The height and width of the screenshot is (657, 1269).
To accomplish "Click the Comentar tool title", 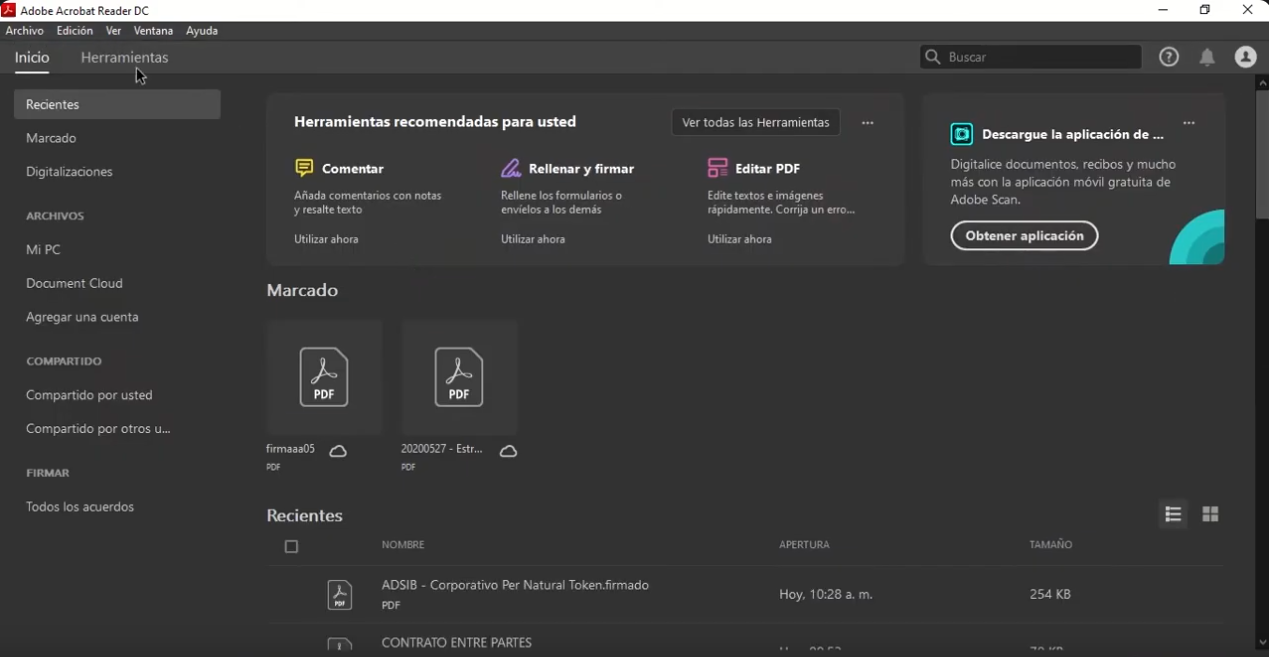I will pyautogui.click(x=353, y=169).
